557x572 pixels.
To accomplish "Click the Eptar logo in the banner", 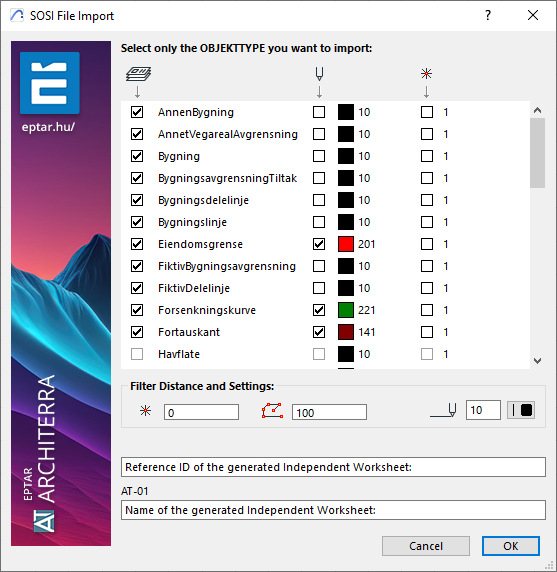I will [50, 83].
